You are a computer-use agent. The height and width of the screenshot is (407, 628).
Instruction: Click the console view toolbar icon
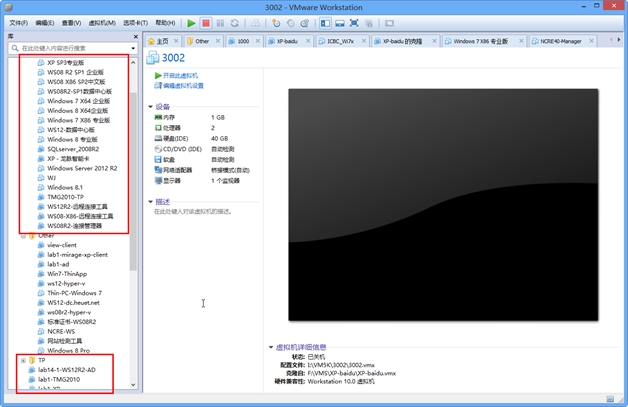389,23
